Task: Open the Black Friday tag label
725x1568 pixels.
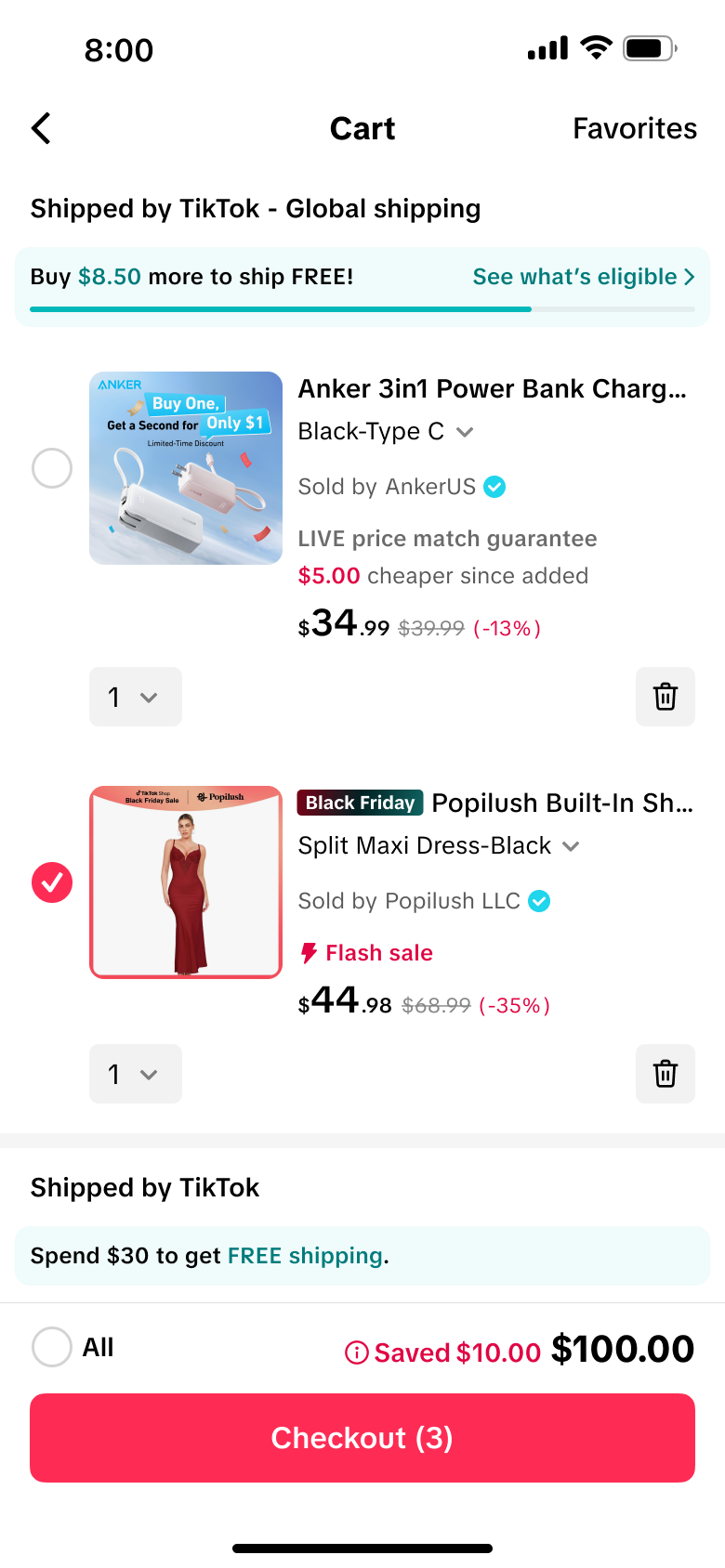Action: pos(361,803)
